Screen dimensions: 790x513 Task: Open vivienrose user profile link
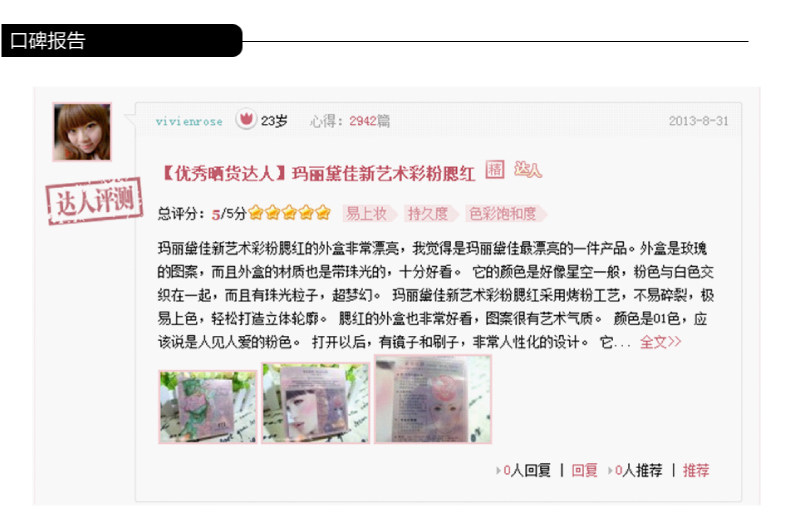pos(189,121)
